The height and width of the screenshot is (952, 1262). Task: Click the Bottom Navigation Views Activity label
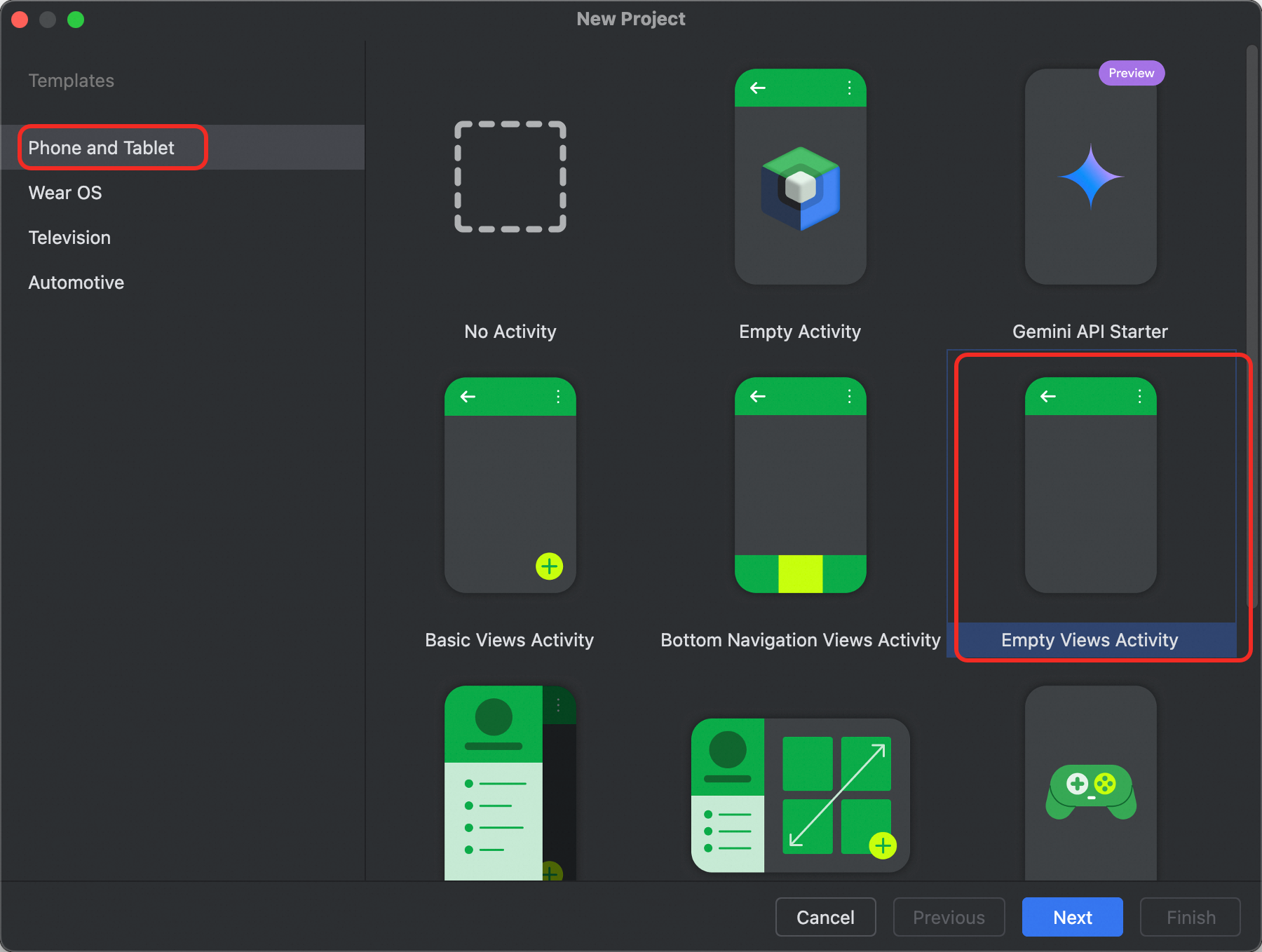pyautogui.click(x=801, y=640)
